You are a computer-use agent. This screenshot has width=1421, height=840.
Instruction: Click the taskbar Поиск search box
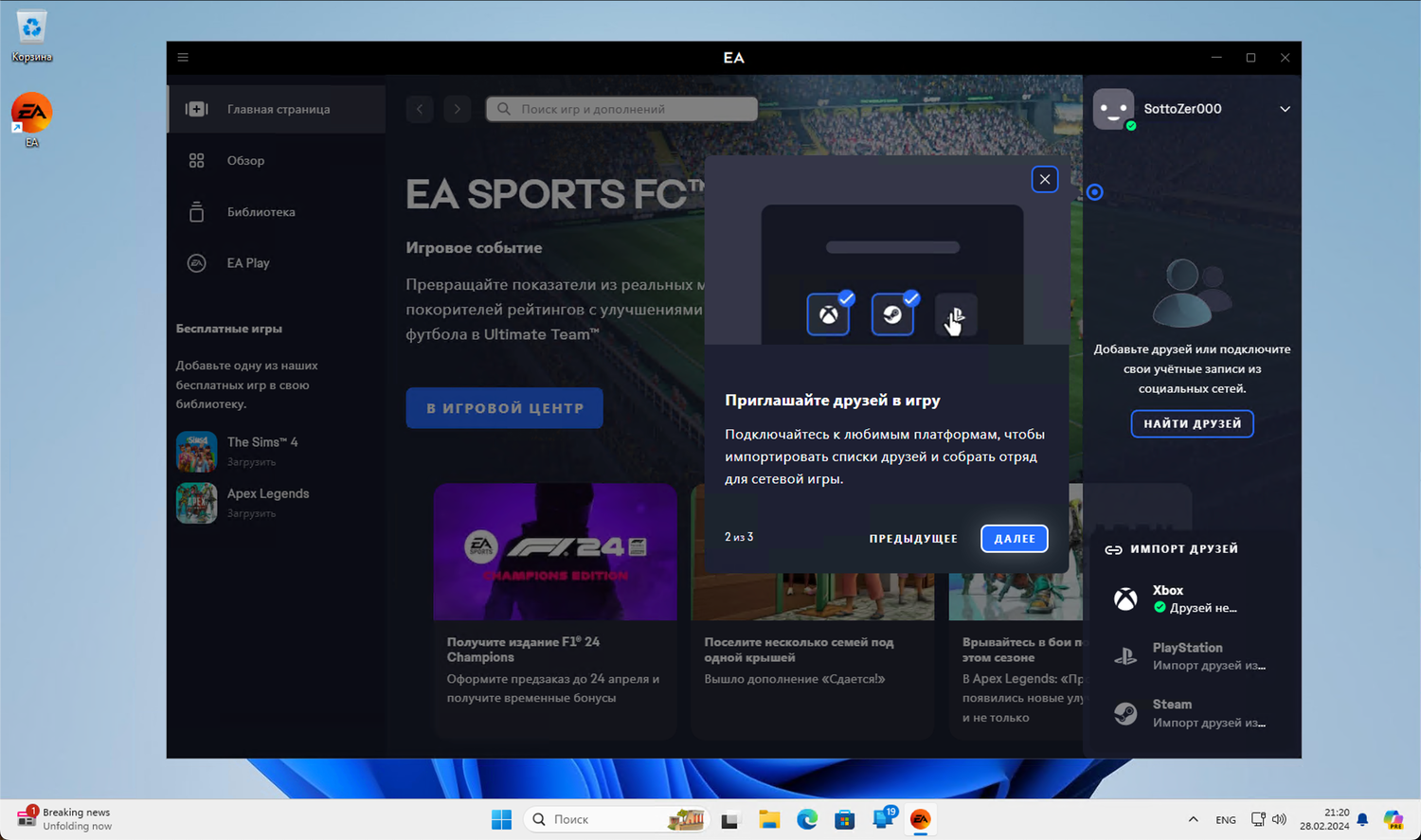pyautogui.click(x=617, y=819)
